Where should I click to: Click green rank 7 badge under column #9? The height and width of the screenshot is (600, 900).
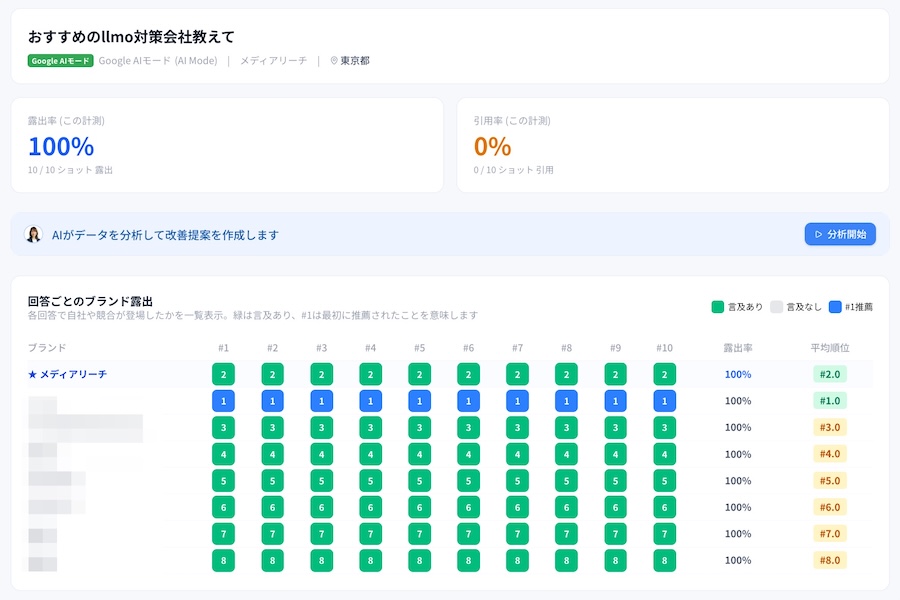tap(615, 533)
